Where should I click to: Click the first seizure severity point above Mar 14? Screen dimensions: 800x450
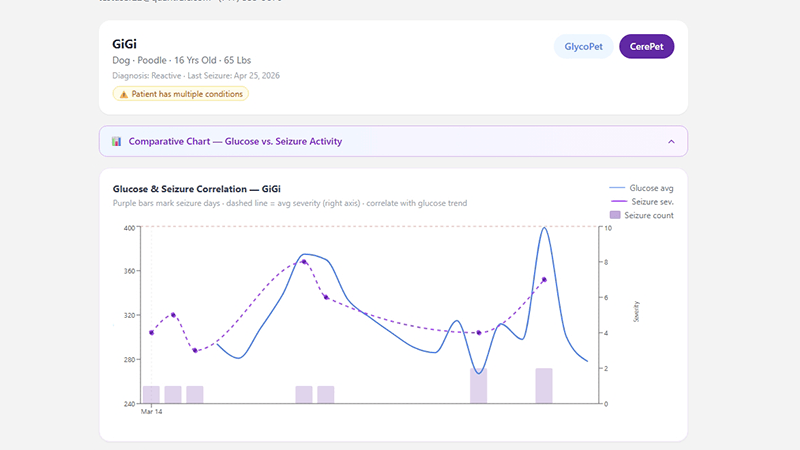coord(152,333)
